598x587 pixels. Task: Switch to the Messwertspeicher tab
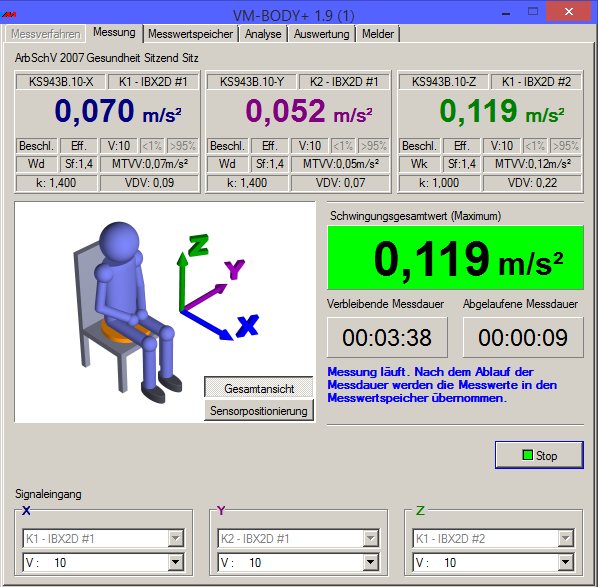click(190, 34)
